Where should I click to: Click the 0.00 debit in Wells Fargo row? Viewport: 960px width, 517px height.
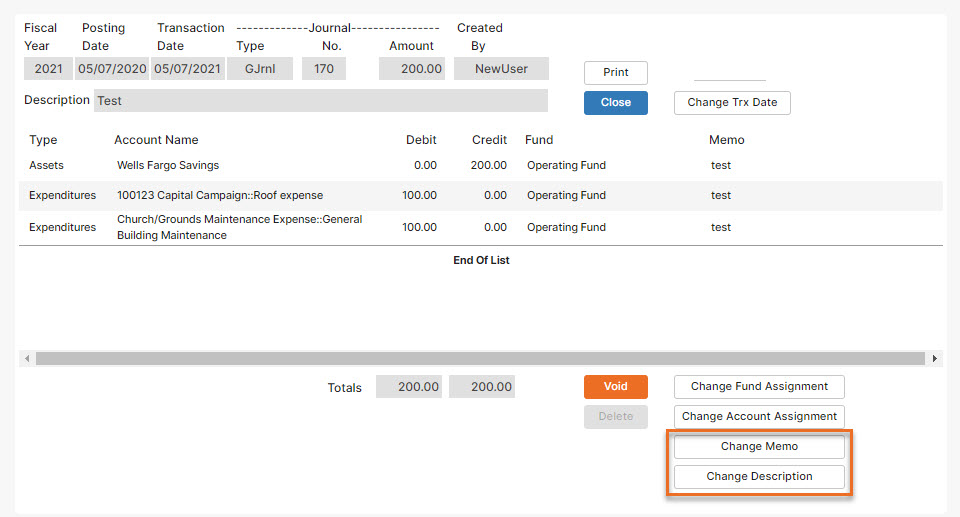[x=426, y=165]
